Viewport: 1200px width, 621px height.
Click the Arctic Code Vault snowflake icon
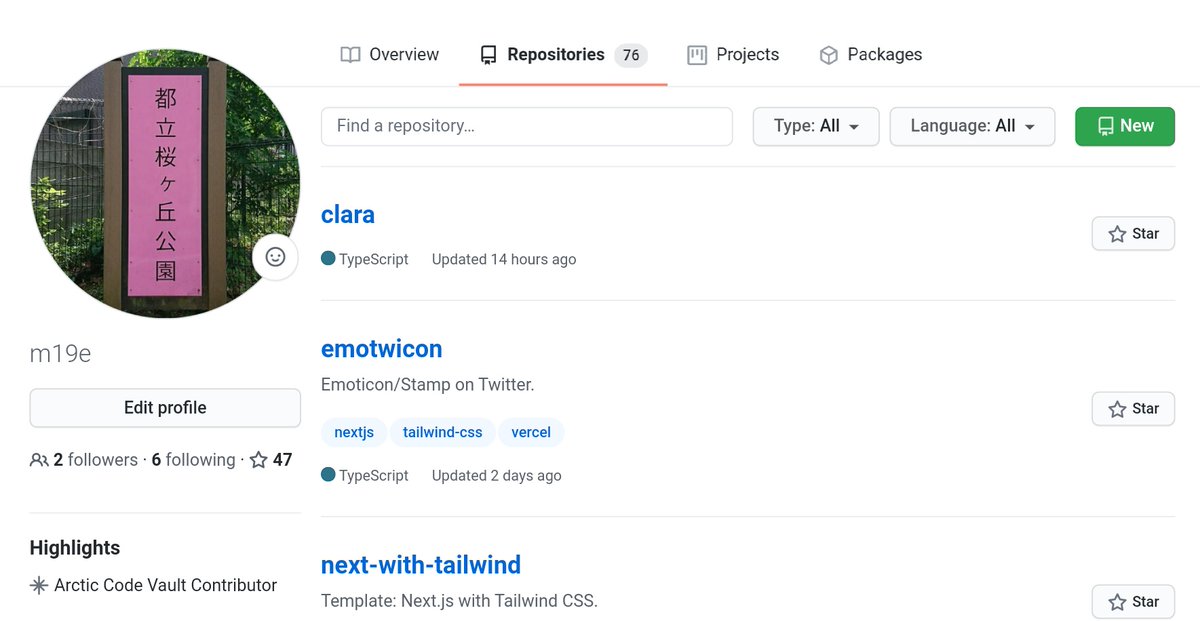pos(39,586)
